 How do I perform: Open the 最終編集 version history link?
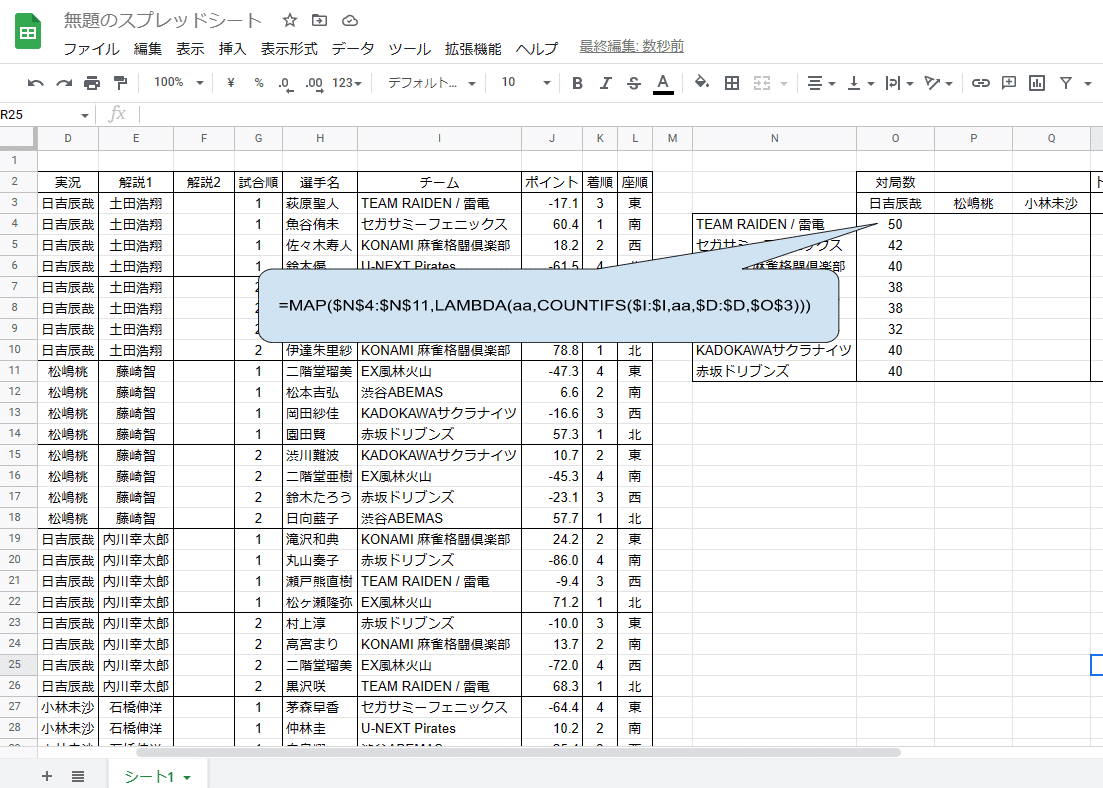[x=631, y=46]
